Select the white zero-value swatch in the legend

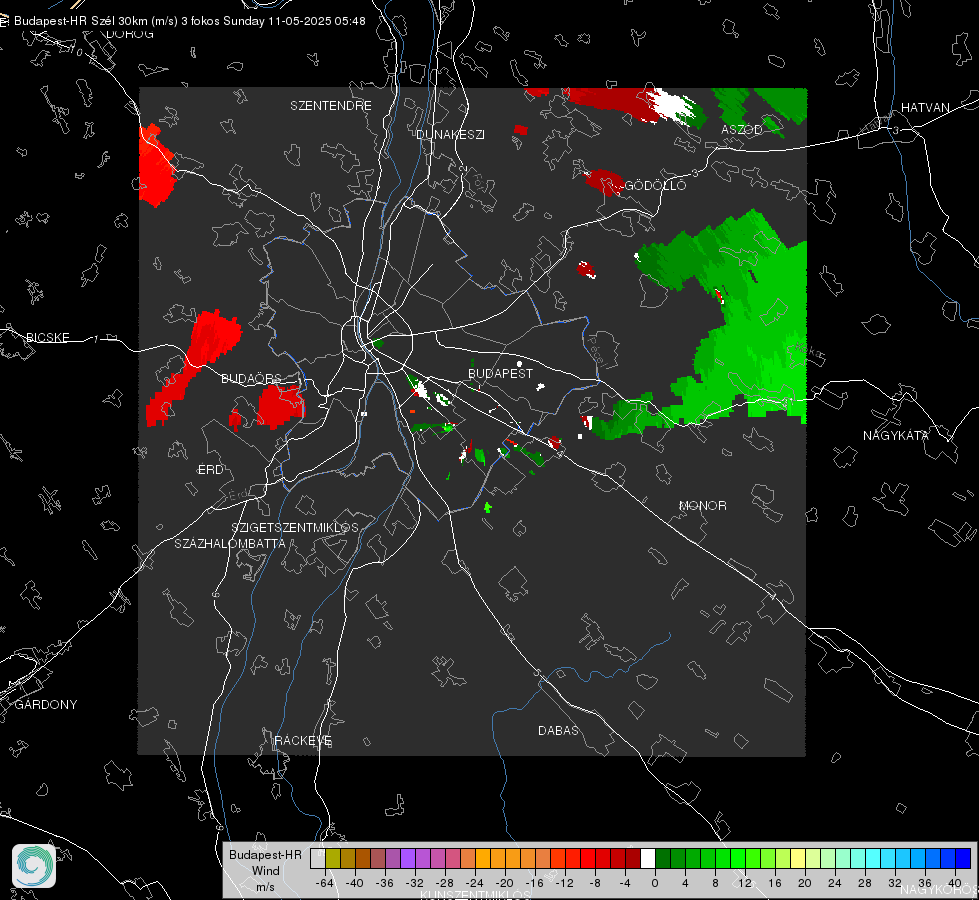648,859
